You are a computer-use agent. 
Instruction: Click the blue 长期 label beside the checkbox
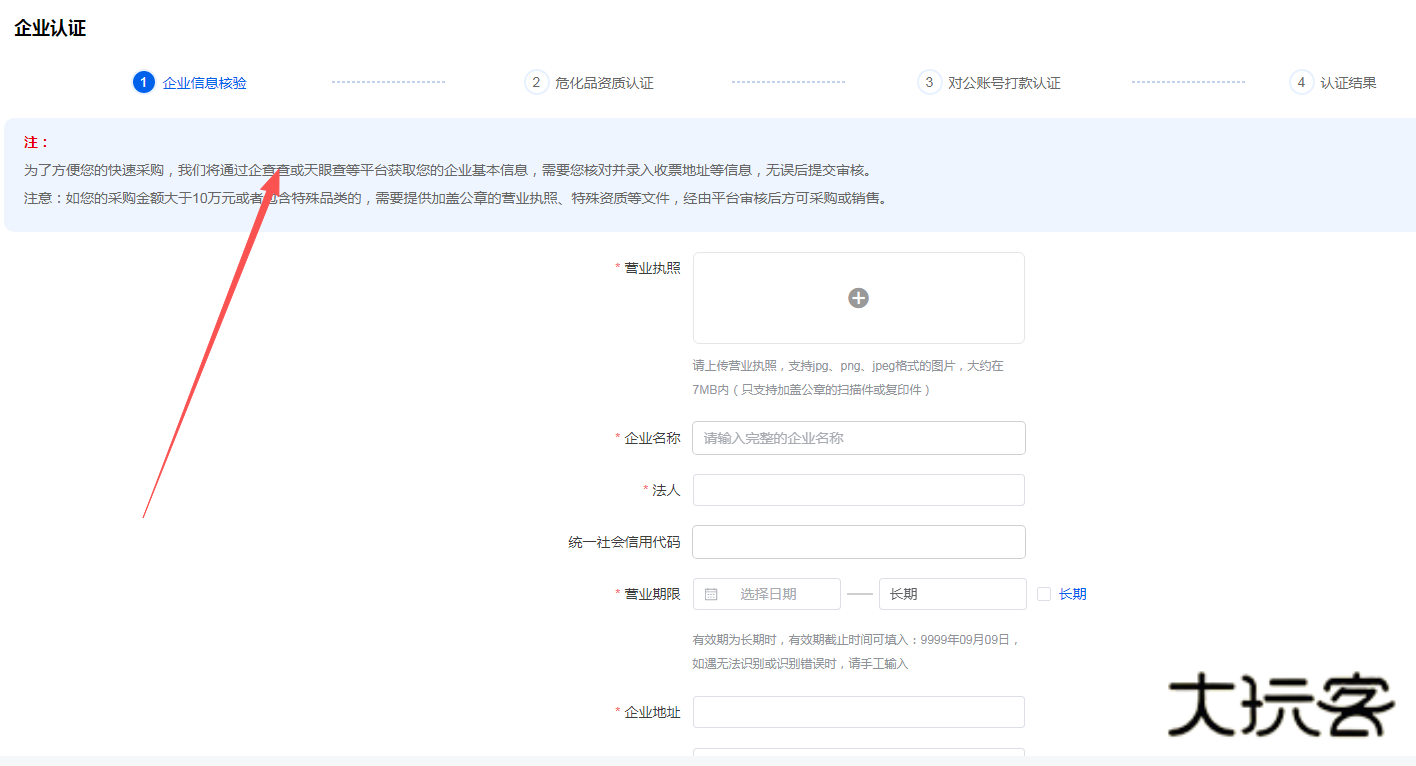pos(1072,594)
